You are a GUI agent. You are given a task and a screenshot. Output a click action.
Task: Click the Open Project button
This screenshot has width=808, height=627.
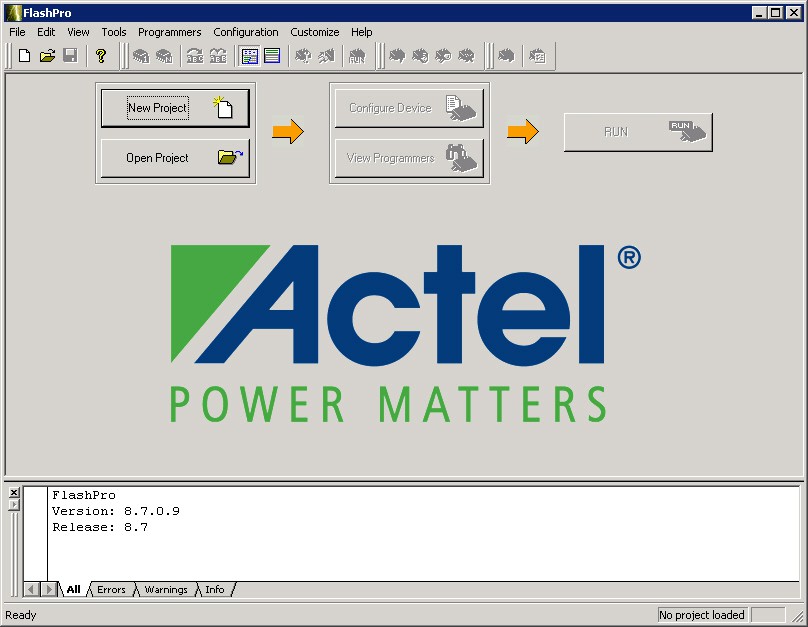[175, 158]
